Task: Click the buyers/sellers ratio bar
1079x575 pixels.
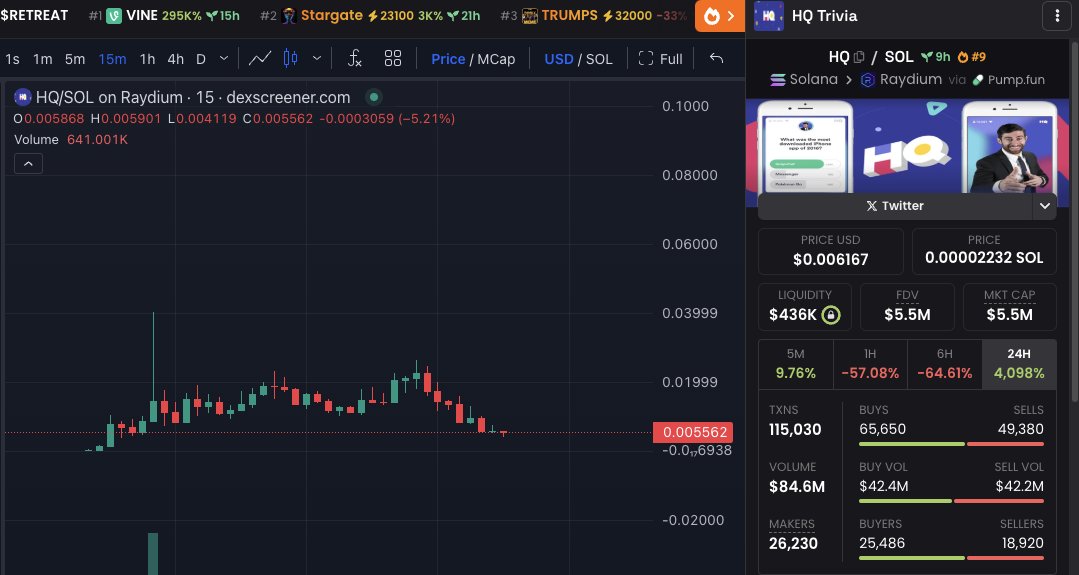Action: click(951, 558)
